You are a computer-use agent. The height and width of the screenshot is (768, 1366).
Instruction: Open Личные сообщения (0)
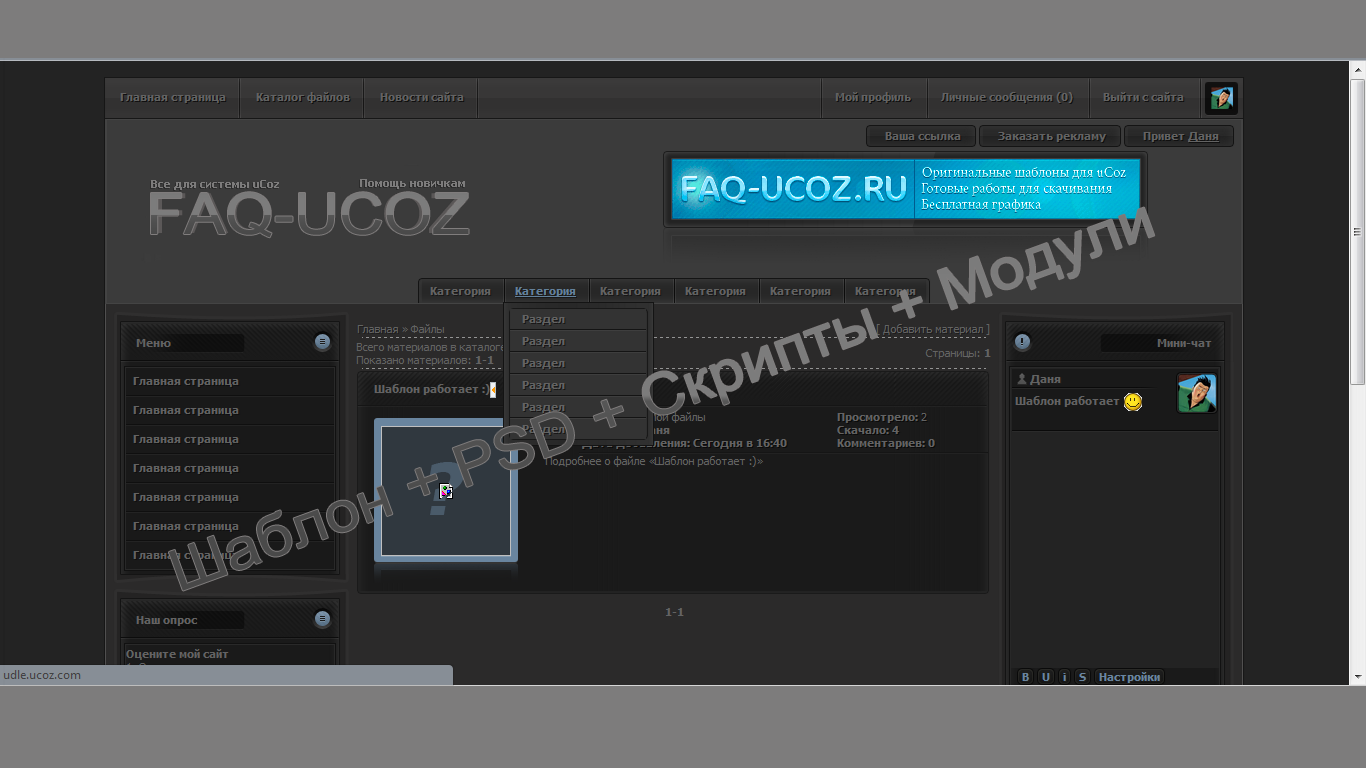(1007, 98)
